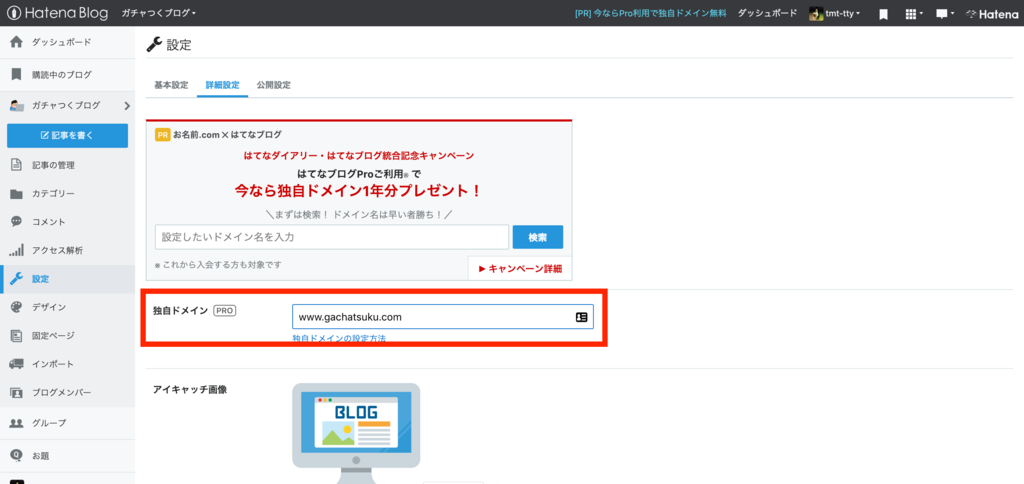Click 今なら独自ドメイン1年分プレゼント！ banner text

(x=359, y=191)
